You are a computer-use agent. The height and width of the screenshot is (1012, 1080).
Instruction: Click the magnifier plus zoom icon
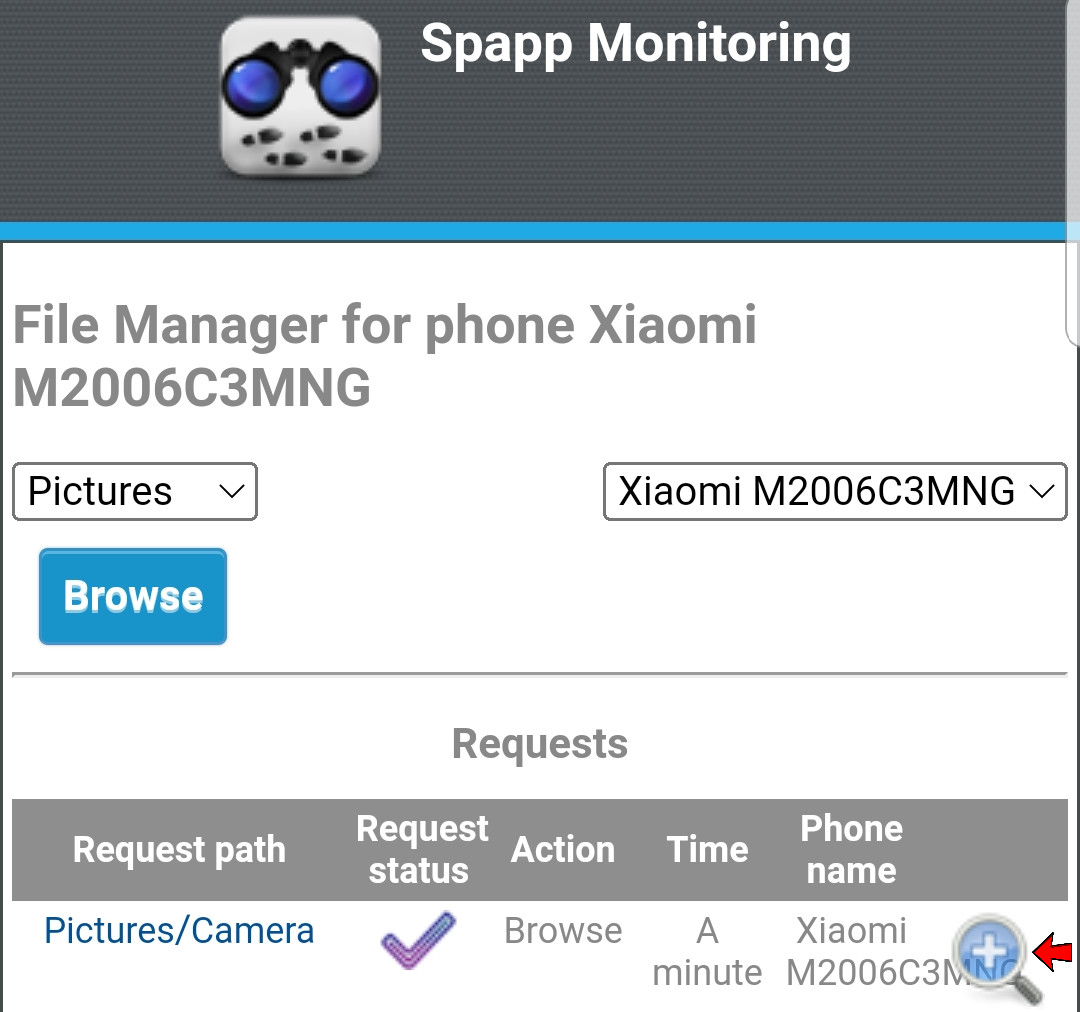click(997, 958)
